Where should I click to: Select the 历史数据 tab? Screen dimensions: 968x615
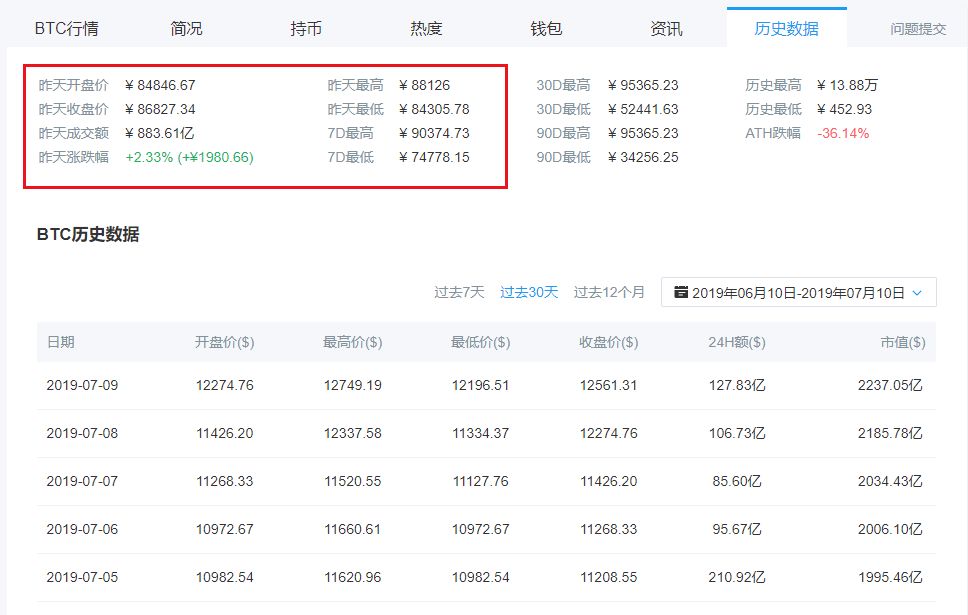coord(786,28)
